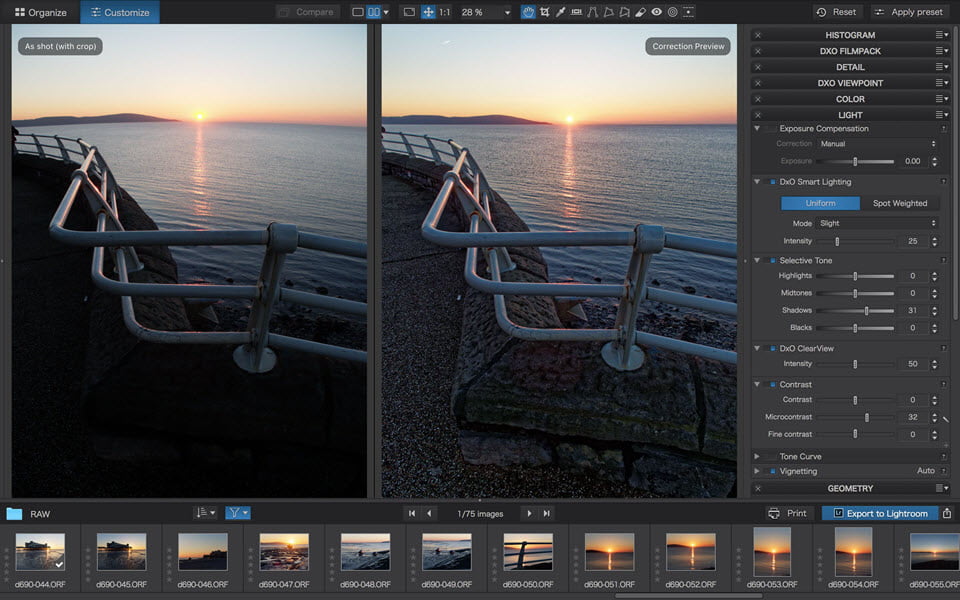The width and height of the screenshot is (960, 600).
Task: Select the Hand pan tool
Action: 528,12
